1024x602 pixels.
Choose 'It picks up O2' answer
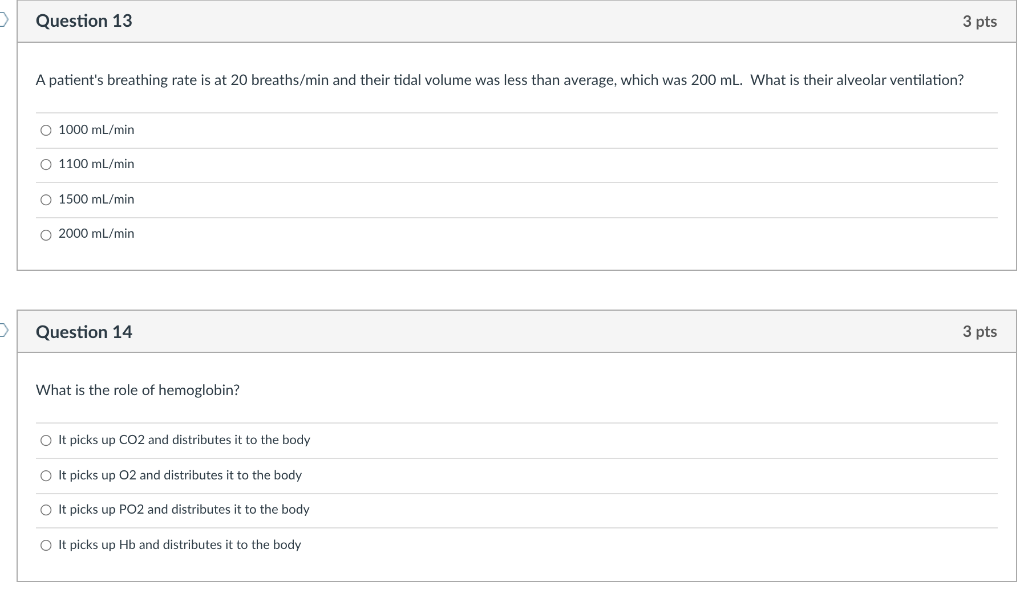tap(46, 476)
